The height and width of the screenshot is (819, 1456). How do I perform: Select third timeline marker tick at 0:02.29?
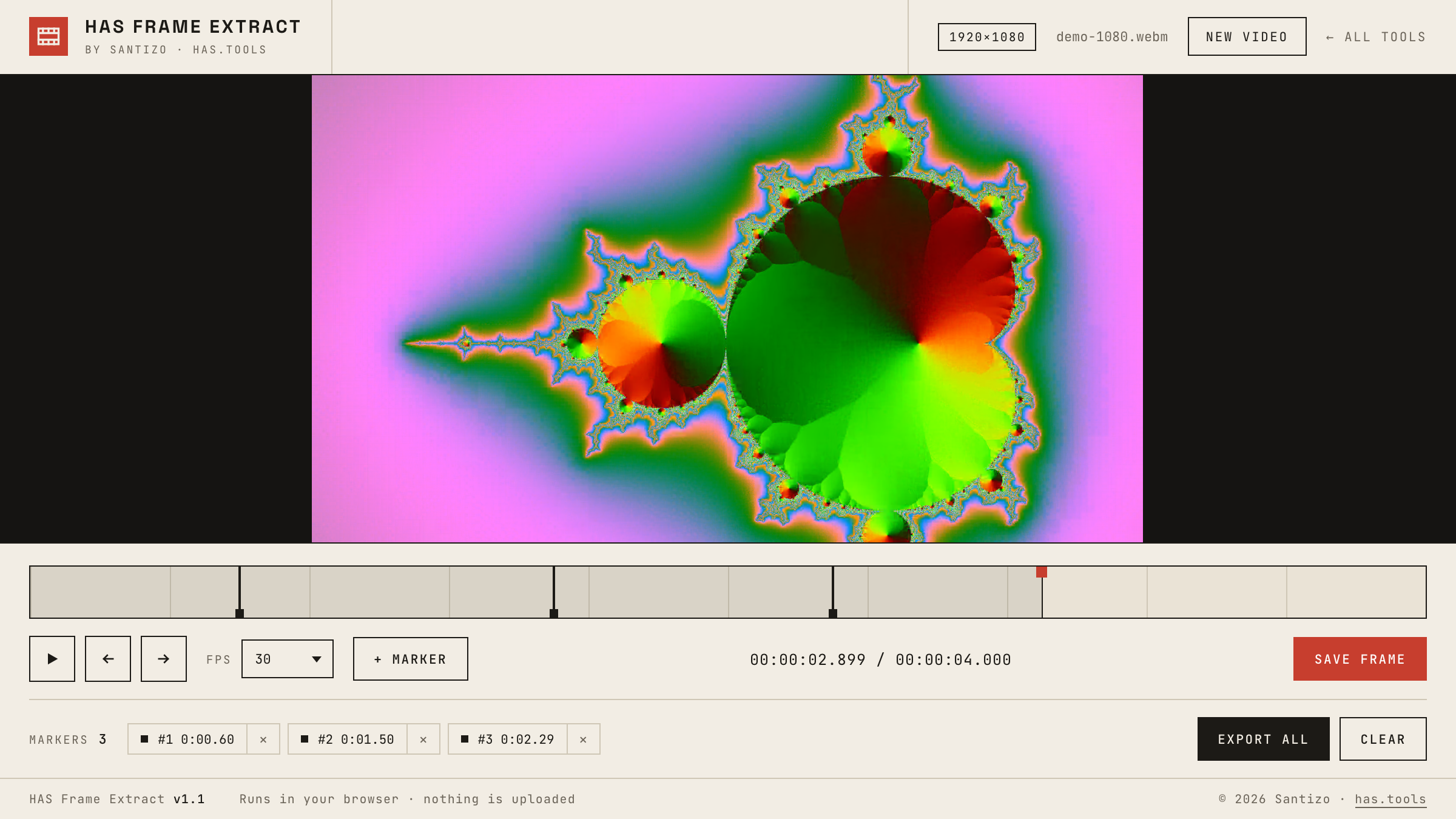point(833,592)
